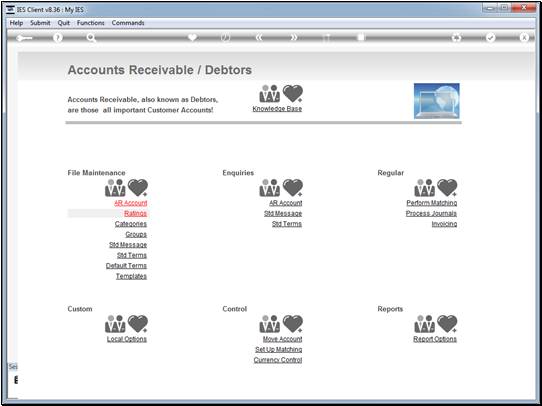Screen dimensions: 542x406
Task: Open Ratings under File Maintenance
Action: tap(136, 213)
